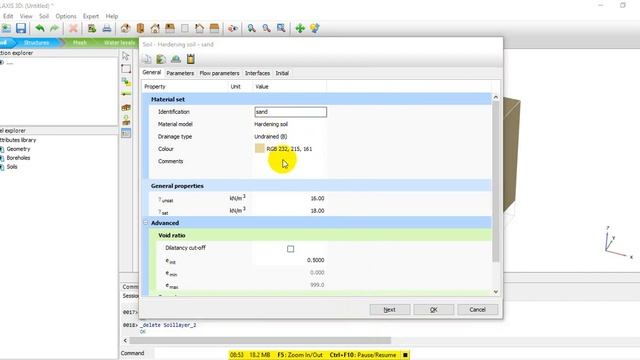This screenshot has height=360, width=640.
Task: Click the zoom out magnifier icon
Action: tap(266, 28)
